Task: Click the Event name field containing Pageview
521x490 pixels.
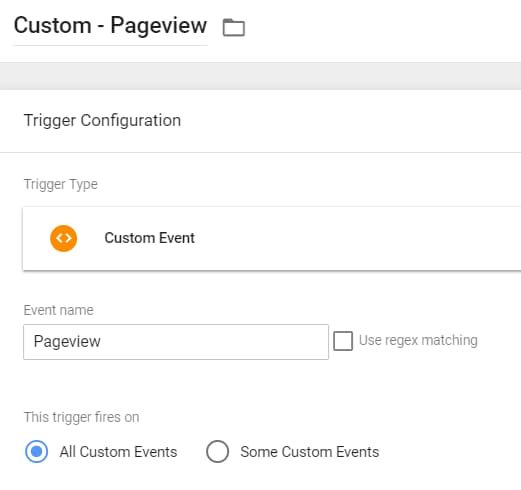Action: 176,342
